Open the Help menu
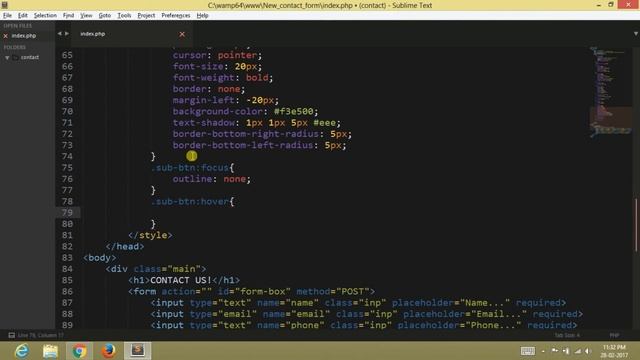The width and height of the screenshot is (640, 360). click(202, 16)
